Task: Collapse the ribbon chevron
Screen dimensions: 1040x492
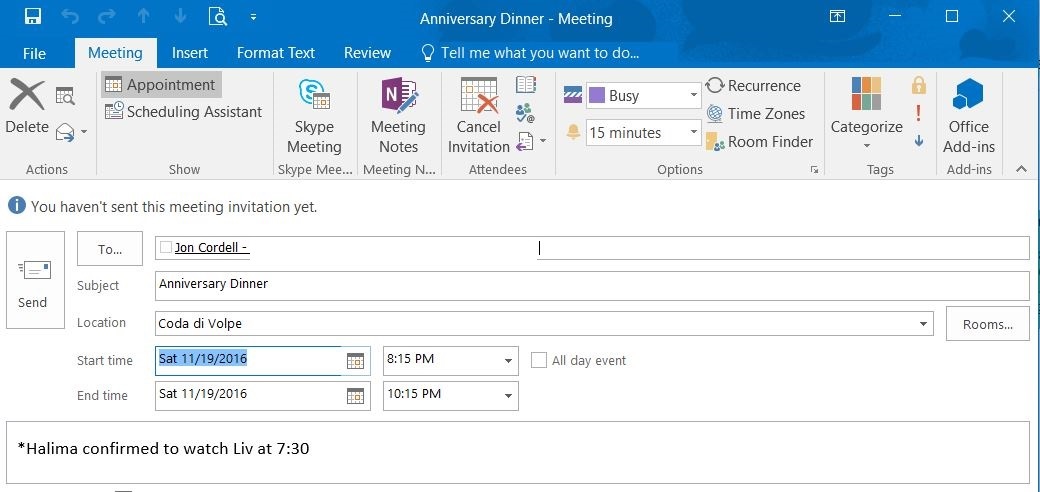Action: coord(1021,170)
